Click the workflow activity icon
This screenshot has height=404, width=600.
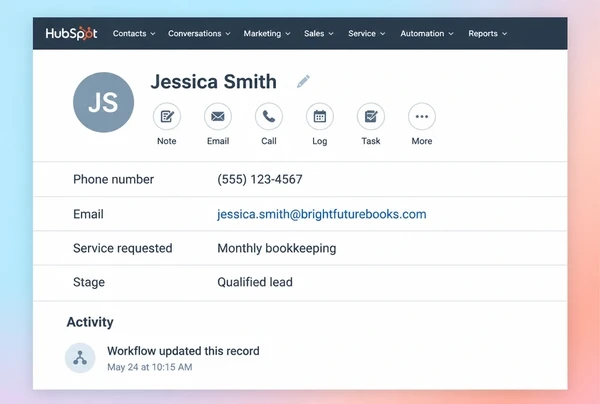pos(80,358)
